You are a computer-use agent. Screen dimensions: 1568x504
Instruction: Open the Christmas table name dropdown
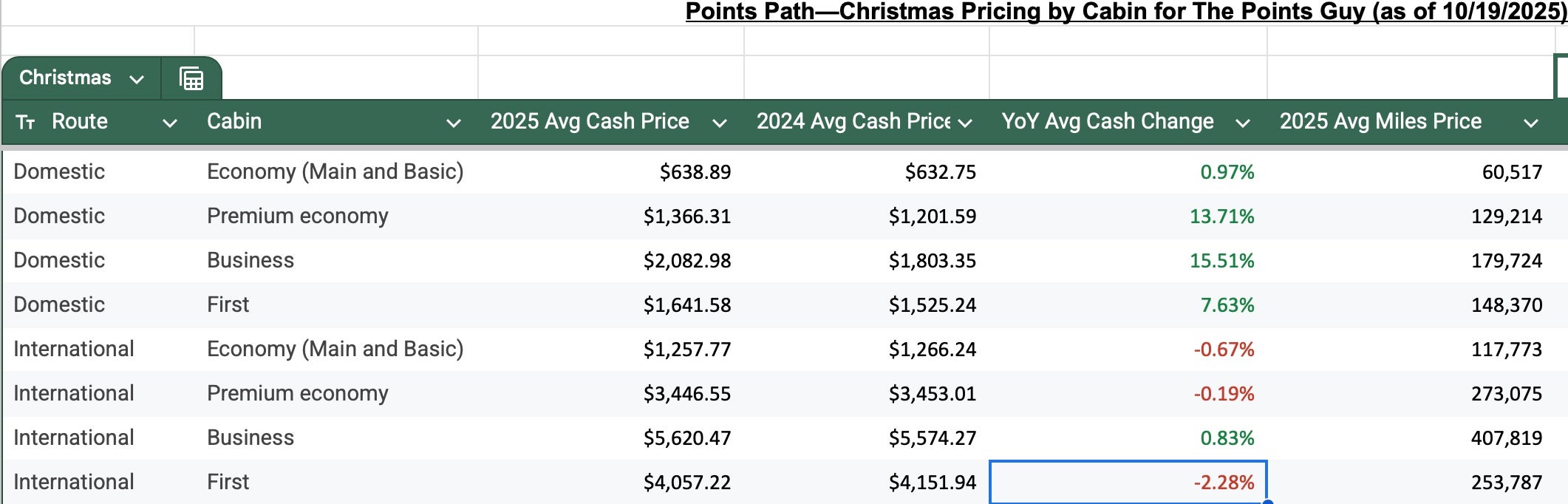pyautogui.click(x=137, y=78)
